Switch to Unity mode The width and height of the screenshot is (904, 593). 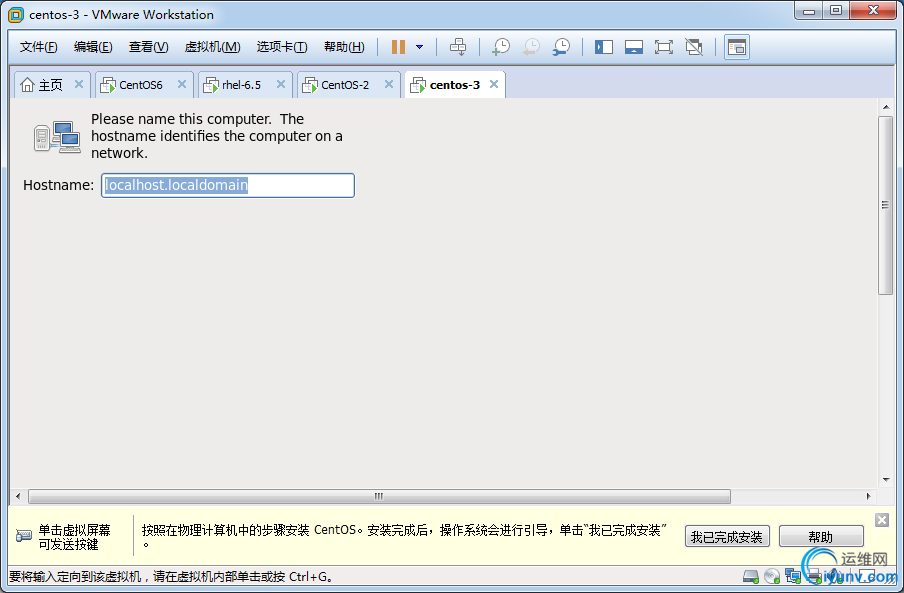(694, 47)
